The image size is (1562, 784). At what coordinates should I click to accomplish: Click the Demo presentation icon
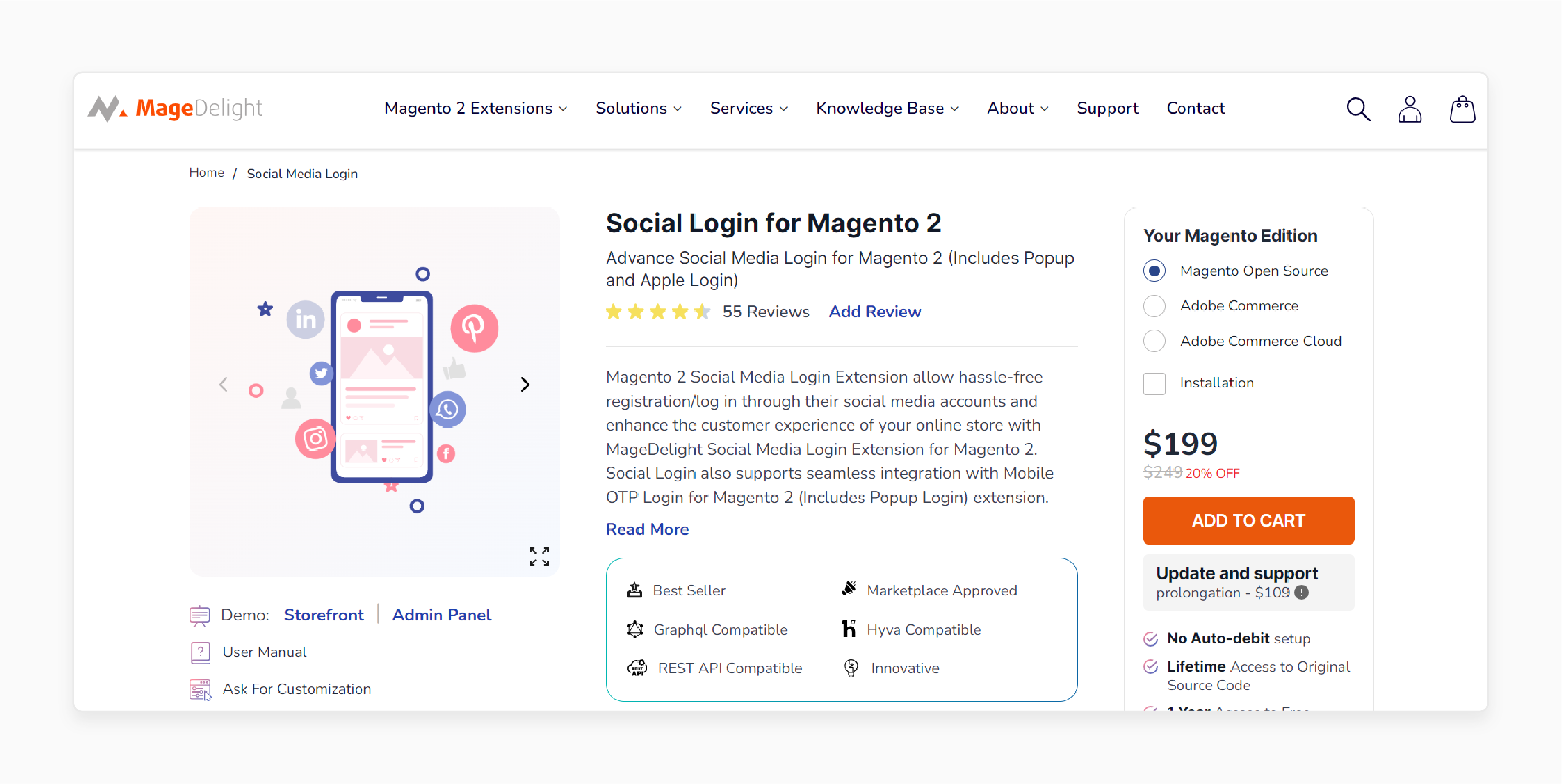pyautogui.click(x=199, y=616)
